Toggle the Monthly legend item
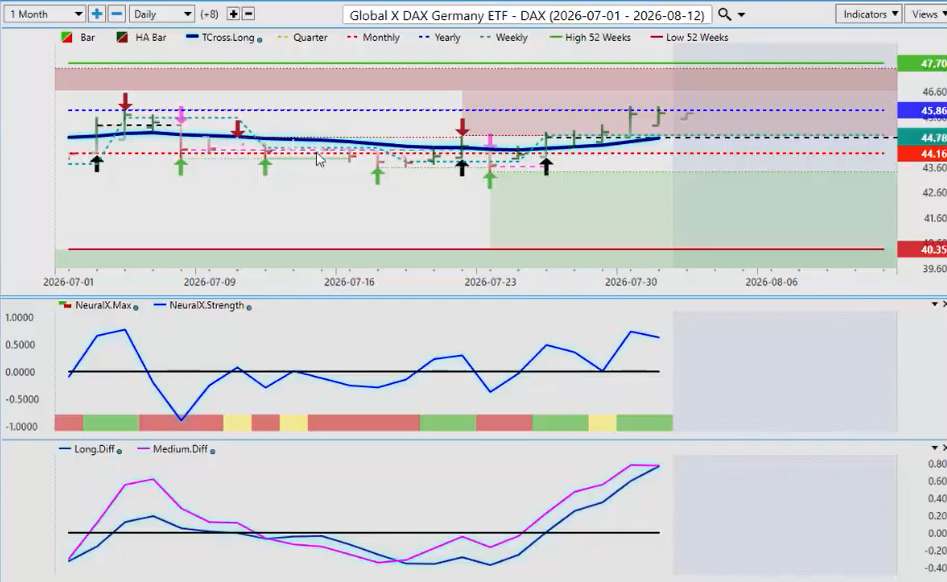The image size is (947, 582). [x=373, y=37]
